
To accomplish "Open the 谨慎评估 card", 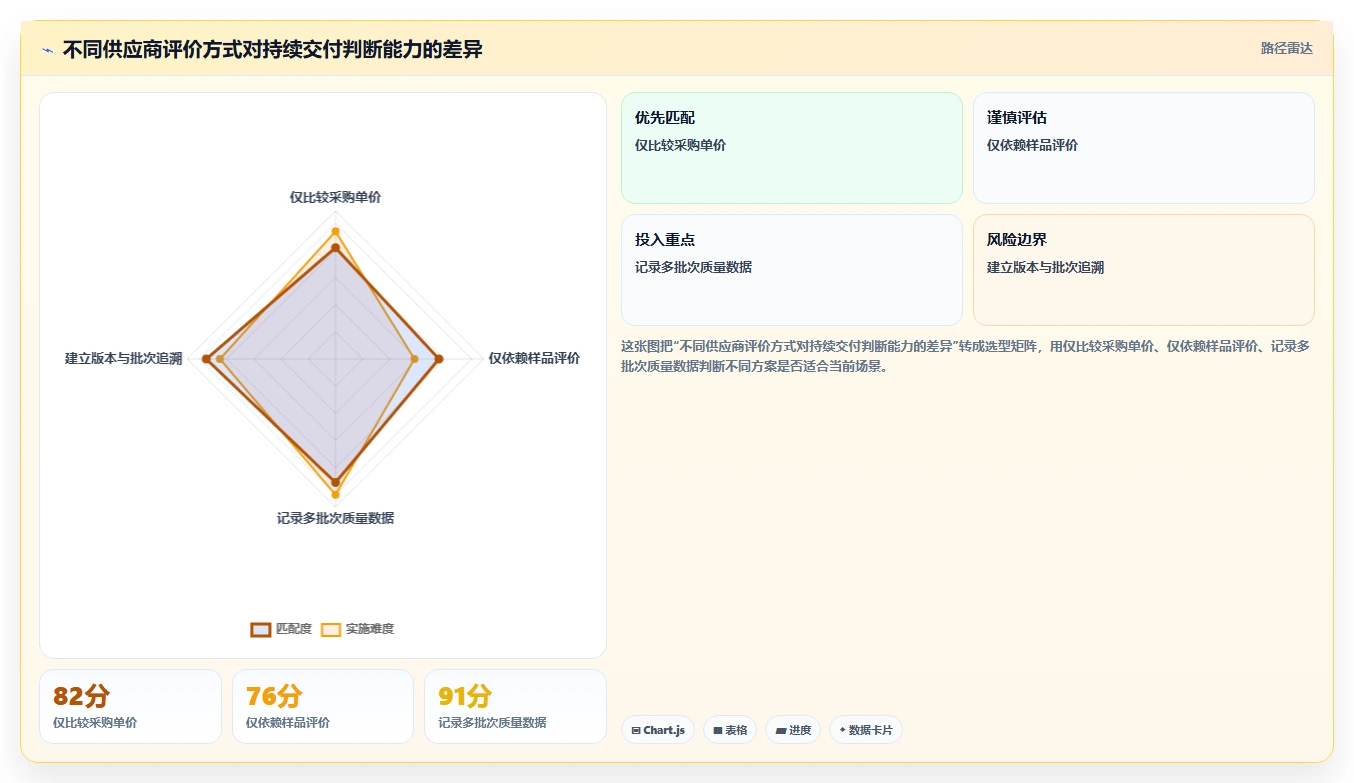I will coord(1144,148).
